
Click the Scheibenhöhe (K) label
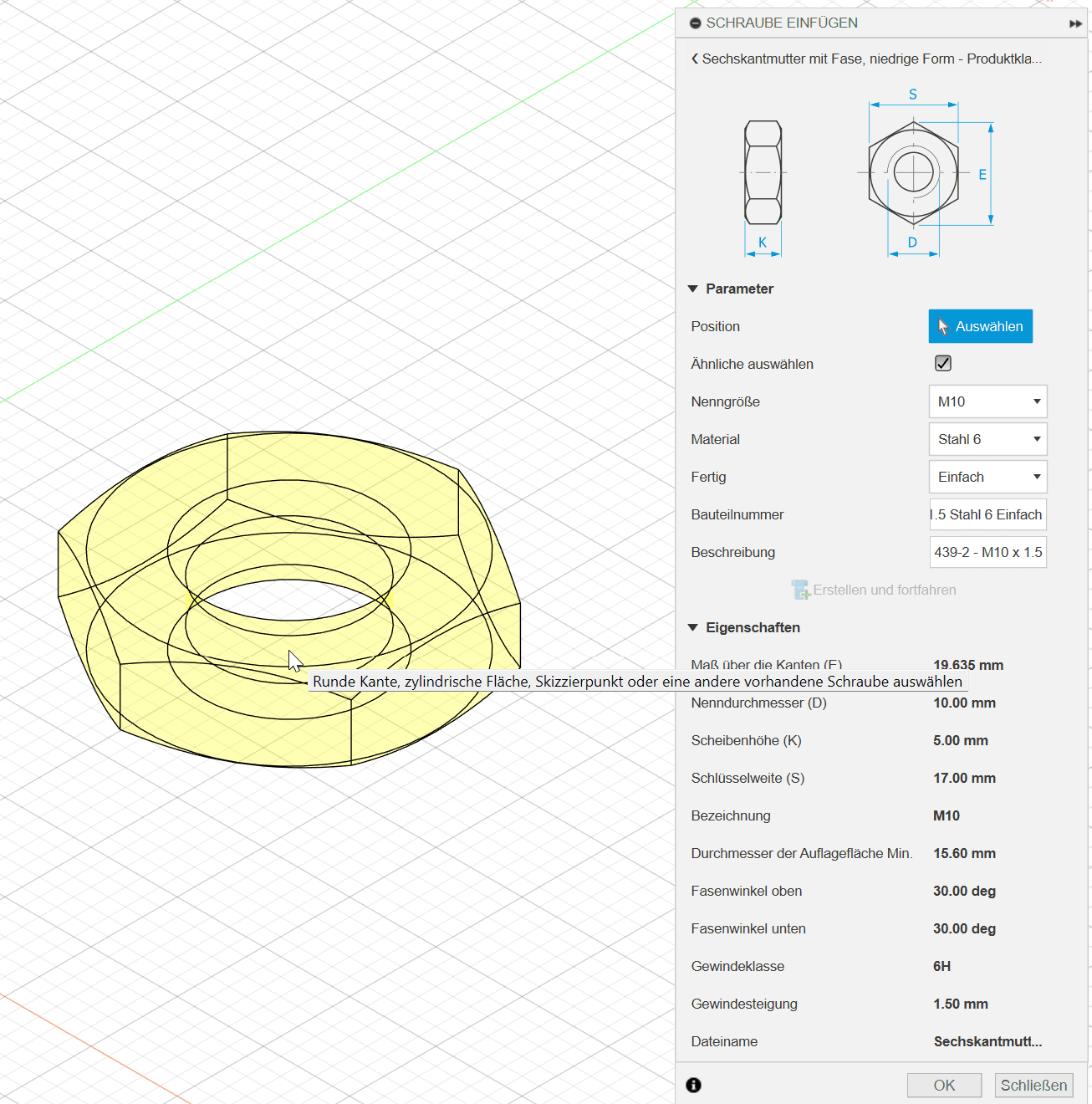746,740
